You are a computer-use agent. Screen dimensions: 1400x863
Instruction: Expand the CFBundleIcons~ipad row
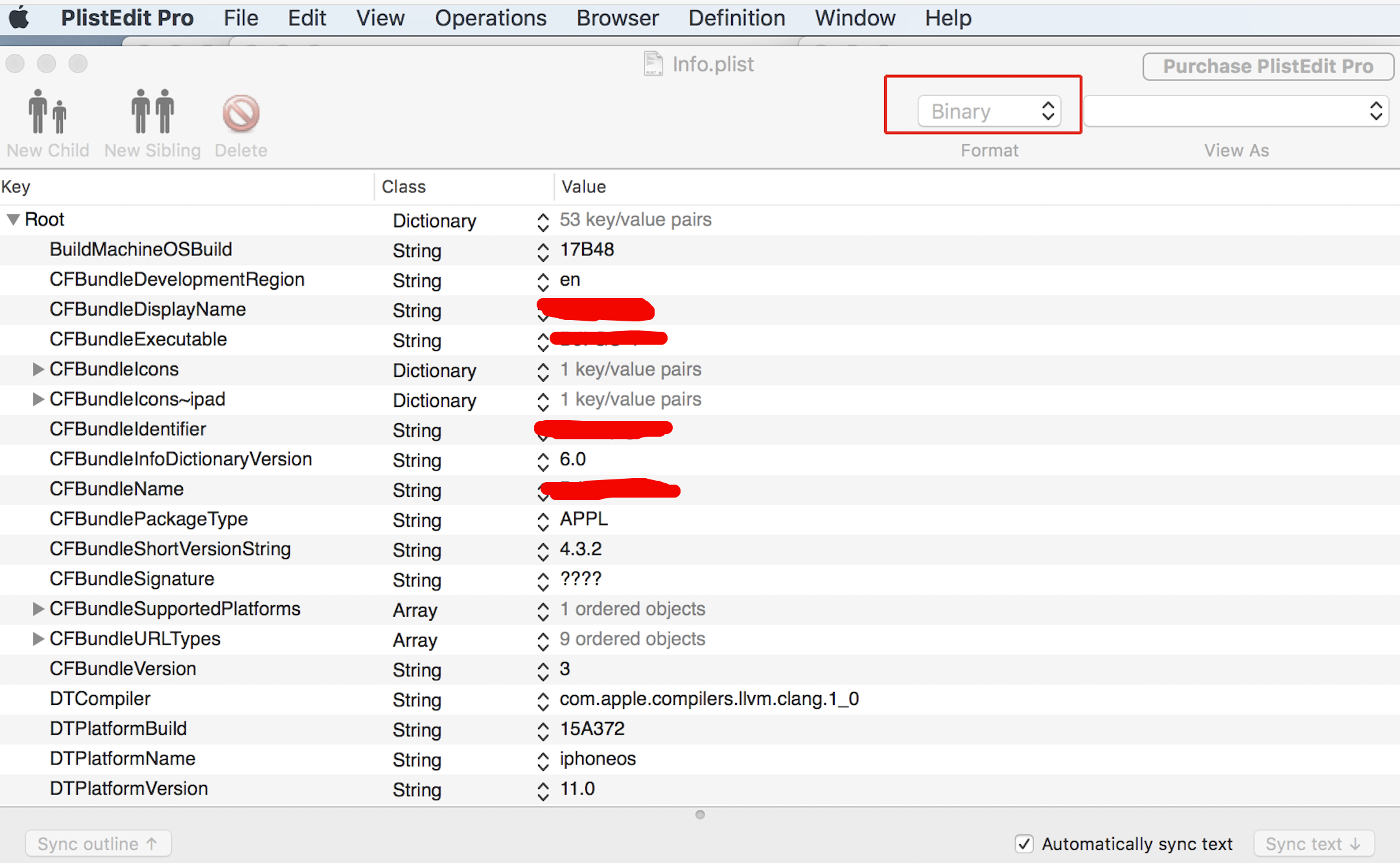coord(38,399)
